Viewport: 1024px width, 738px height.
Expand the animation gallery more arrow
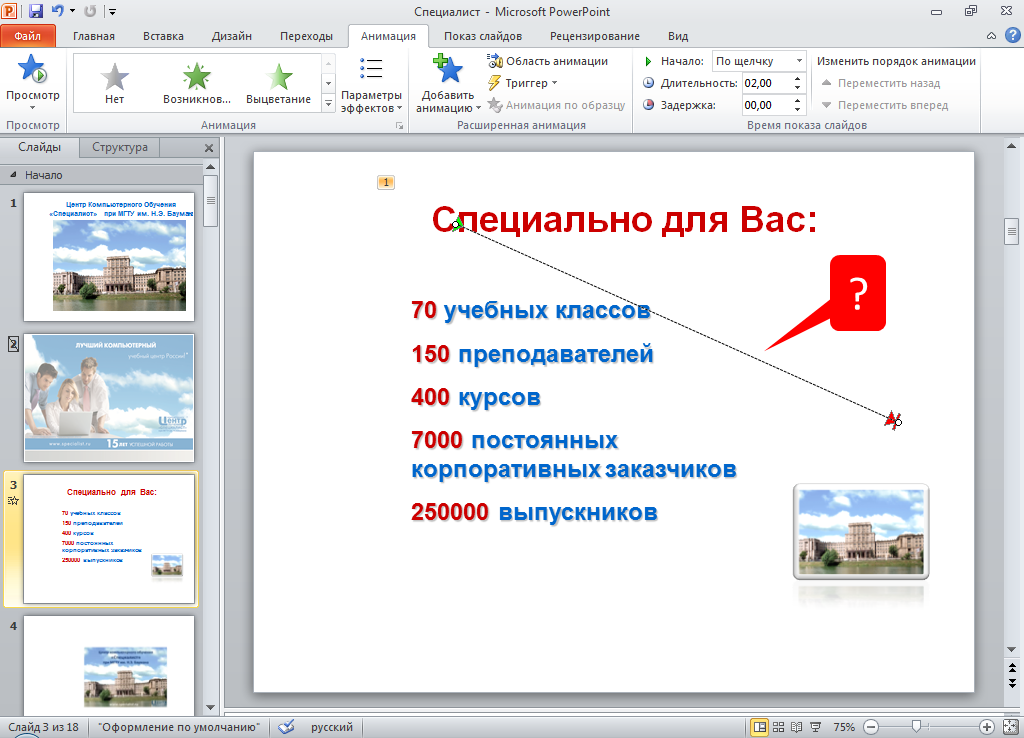(328, 102)
